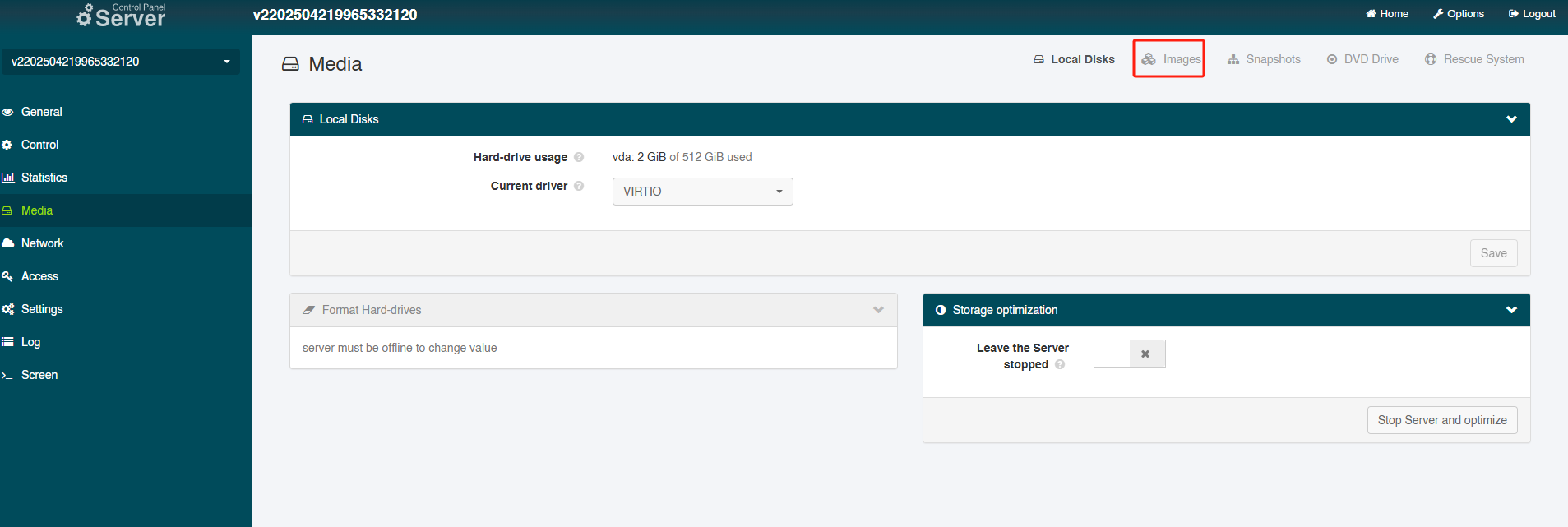Switch to the Snapshots tab
This screenshot has height=527, width=1568.
coord(1264,59)
